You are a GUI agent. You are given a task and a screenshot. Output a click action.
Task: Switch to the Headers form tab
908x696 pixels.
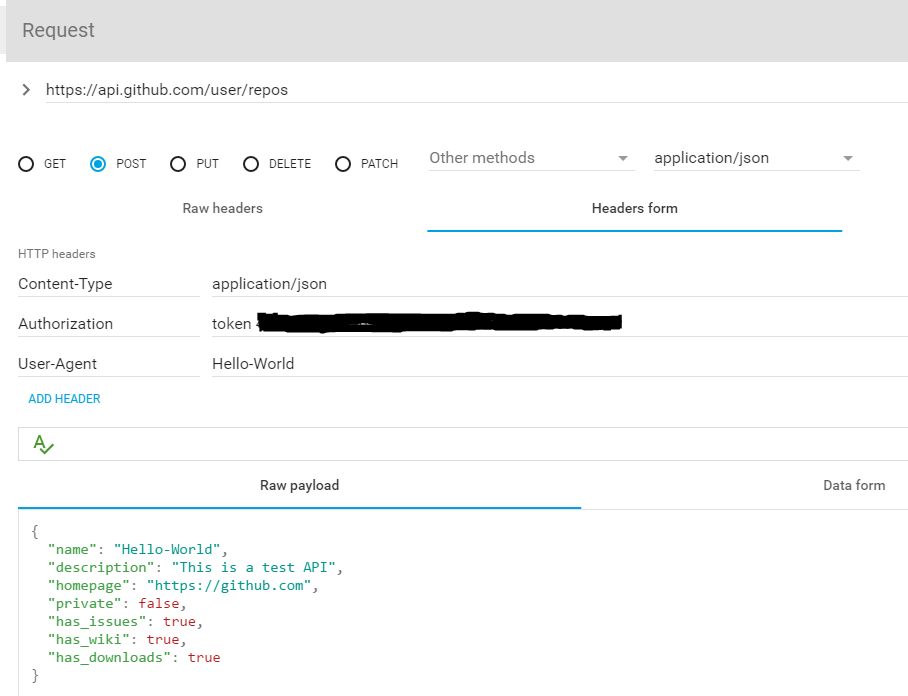(634, 209)
